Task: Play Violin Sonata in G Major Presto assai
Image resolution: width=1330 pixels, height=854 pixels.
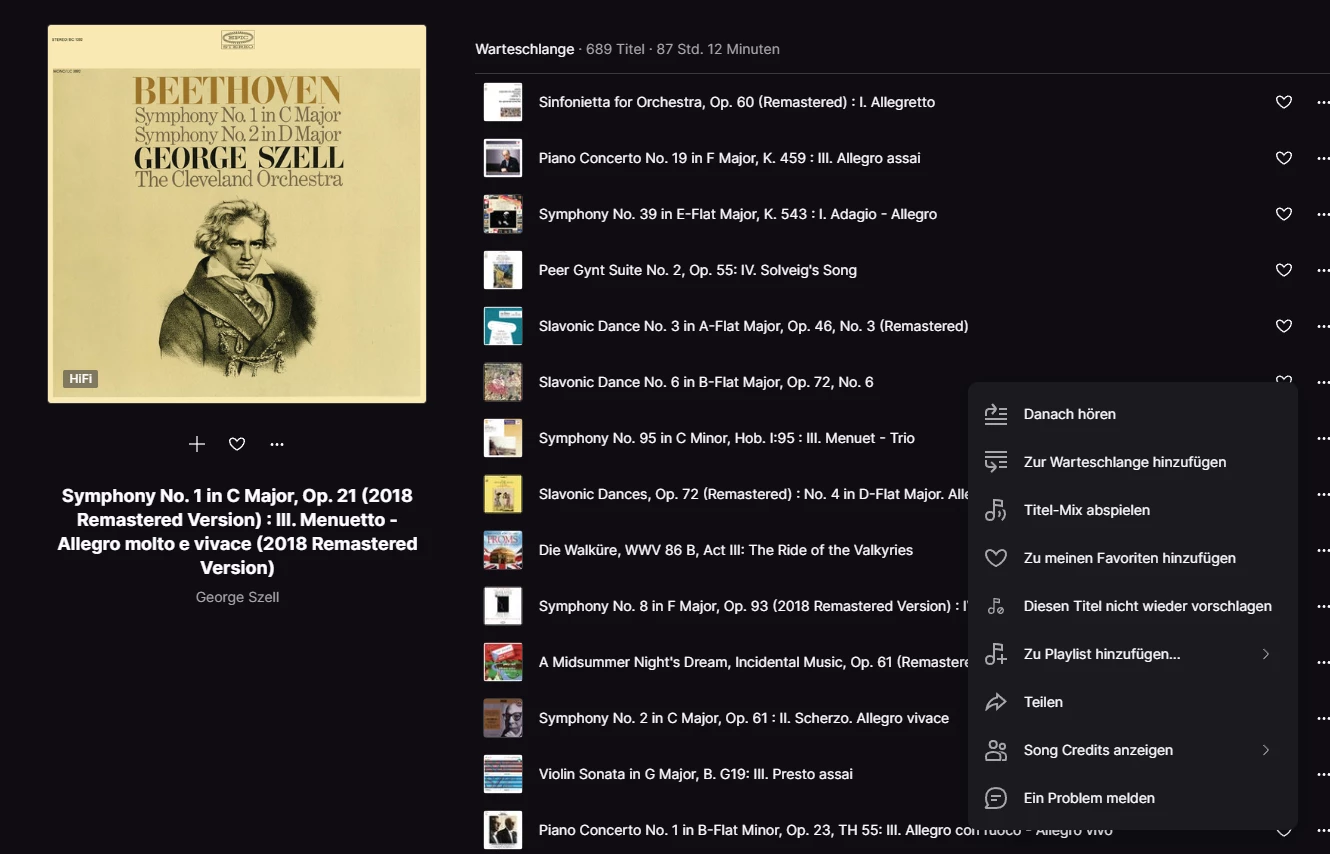Action: (x=696, y=774)
